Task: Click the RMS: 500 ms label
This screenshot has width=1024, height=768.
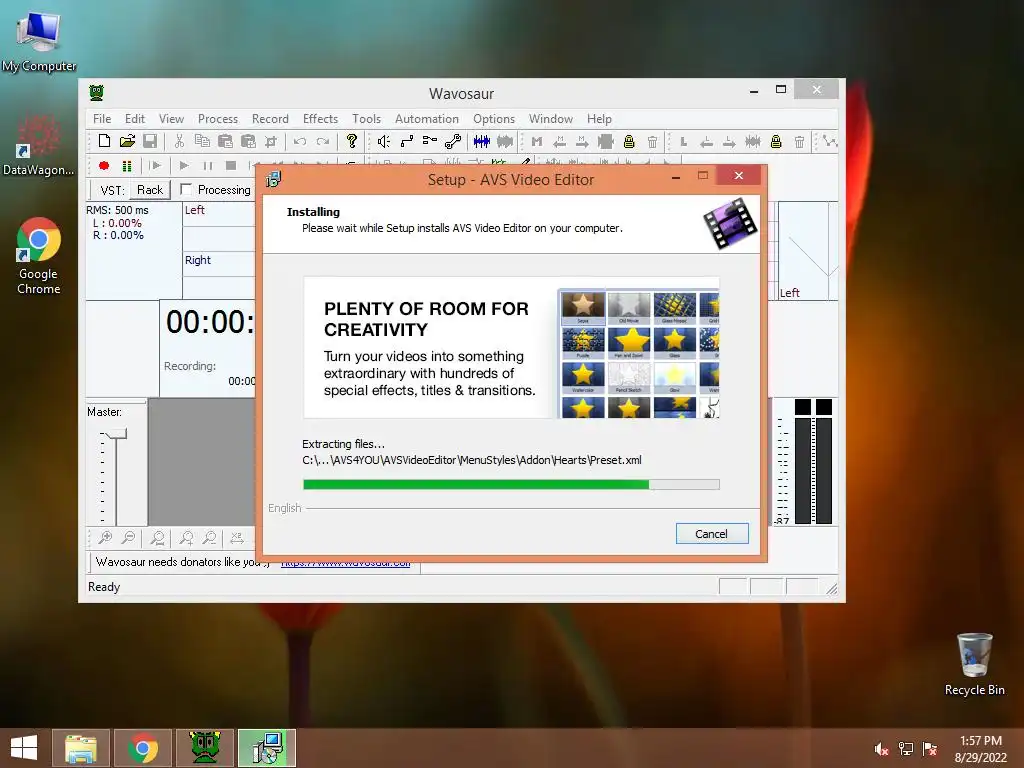Action: (118, 210)
